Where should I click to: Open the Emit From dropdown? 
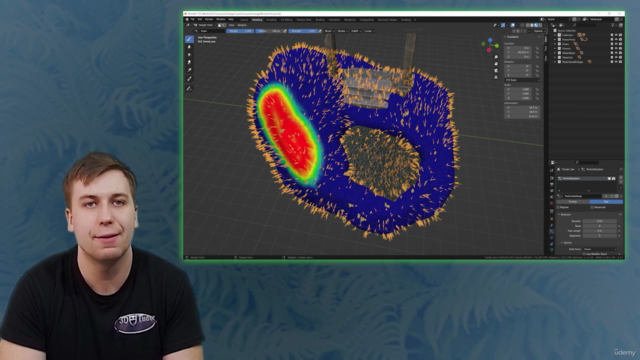pos(600,249)
